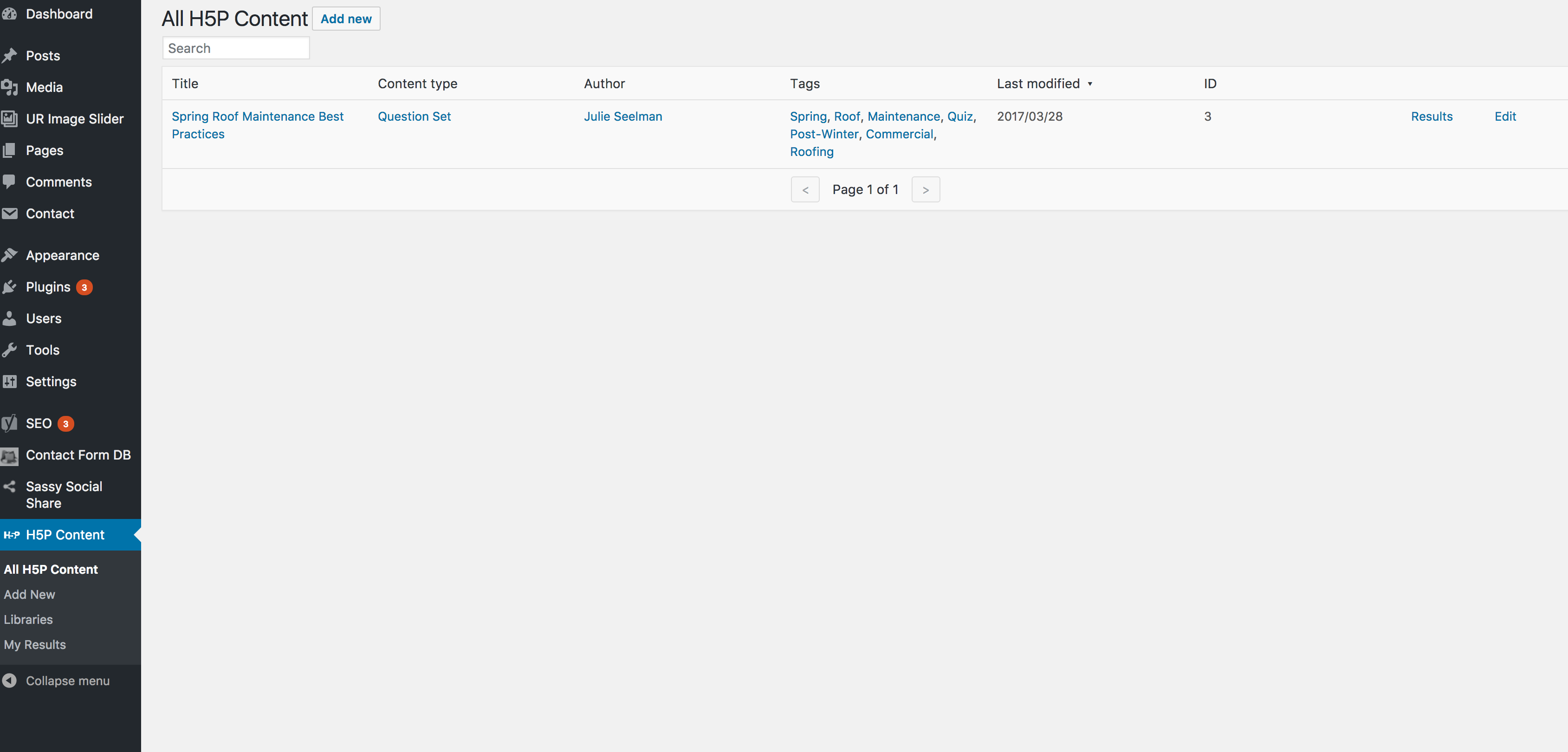Click the Maintenance tag link
This screenshot has height=752, width=1568.
click(903, 117)
